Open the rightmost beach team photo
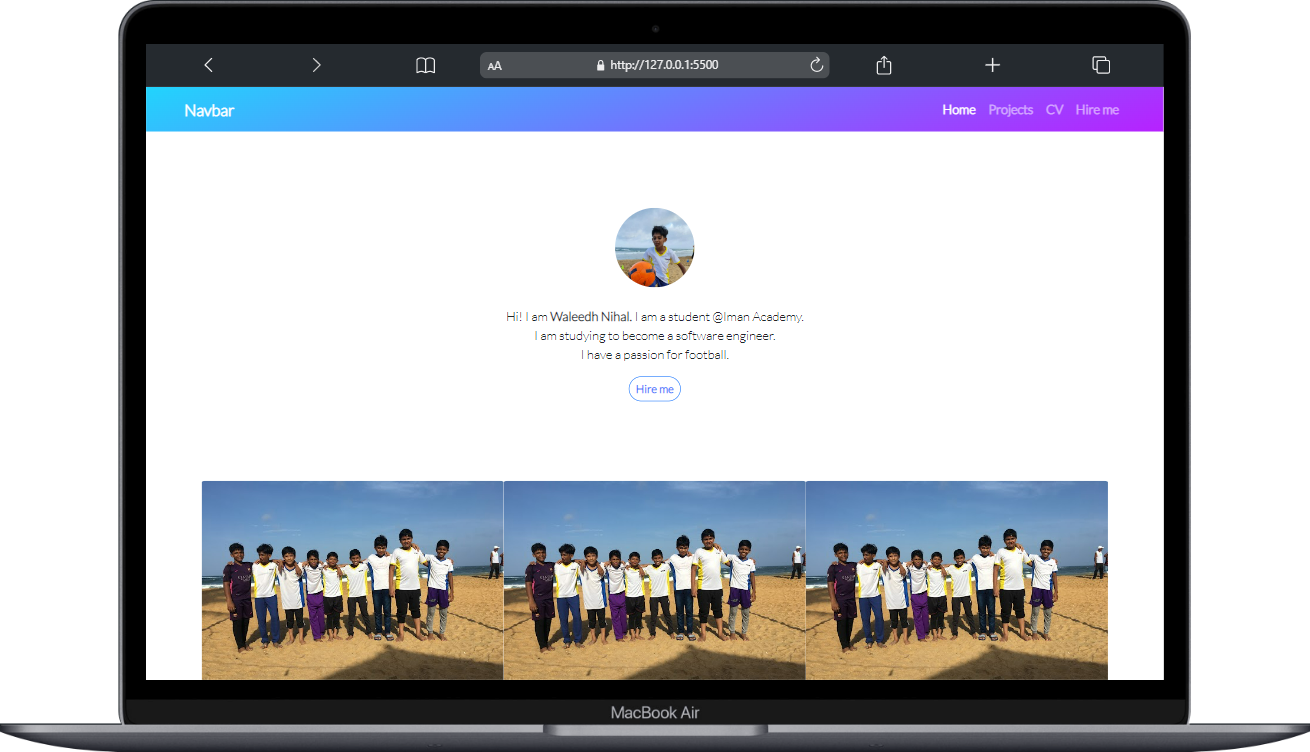Viewport: 1310px width, 752px height. tap(956, 580)
